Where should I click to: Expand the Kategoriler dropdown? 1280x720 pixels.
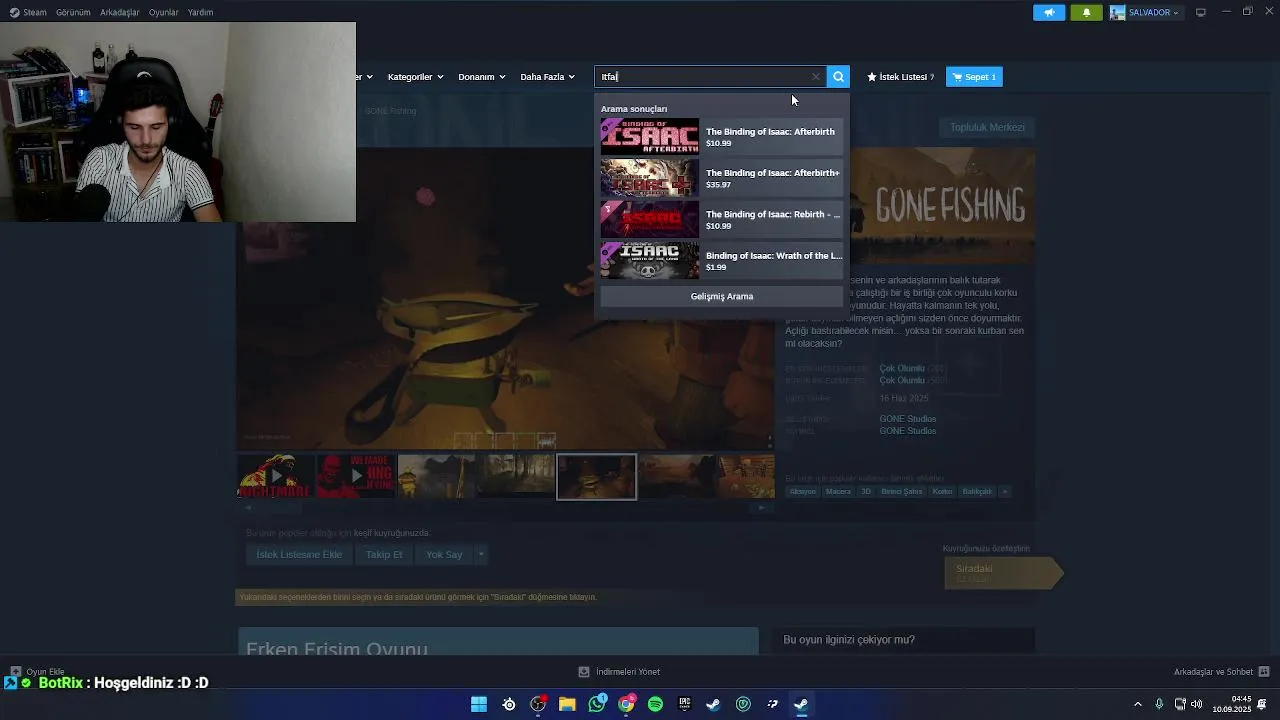pos(415,77)
